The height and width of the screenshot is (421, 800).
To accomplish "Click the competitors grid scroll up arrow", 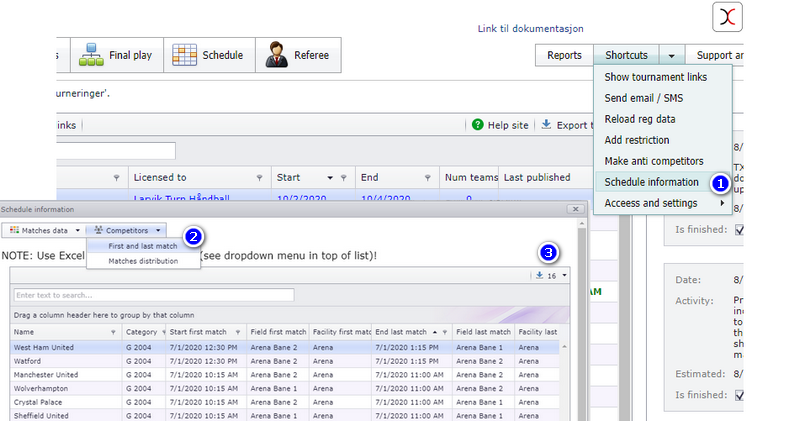I will [564, 347].
